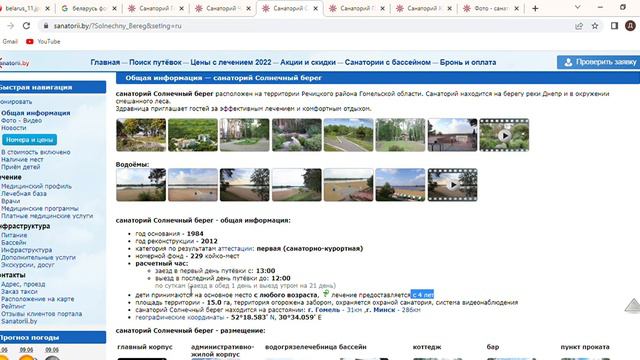Open Новости sidebar link
Image resolution: width=640 pixels, height=360 pixels.
(13, 128)
